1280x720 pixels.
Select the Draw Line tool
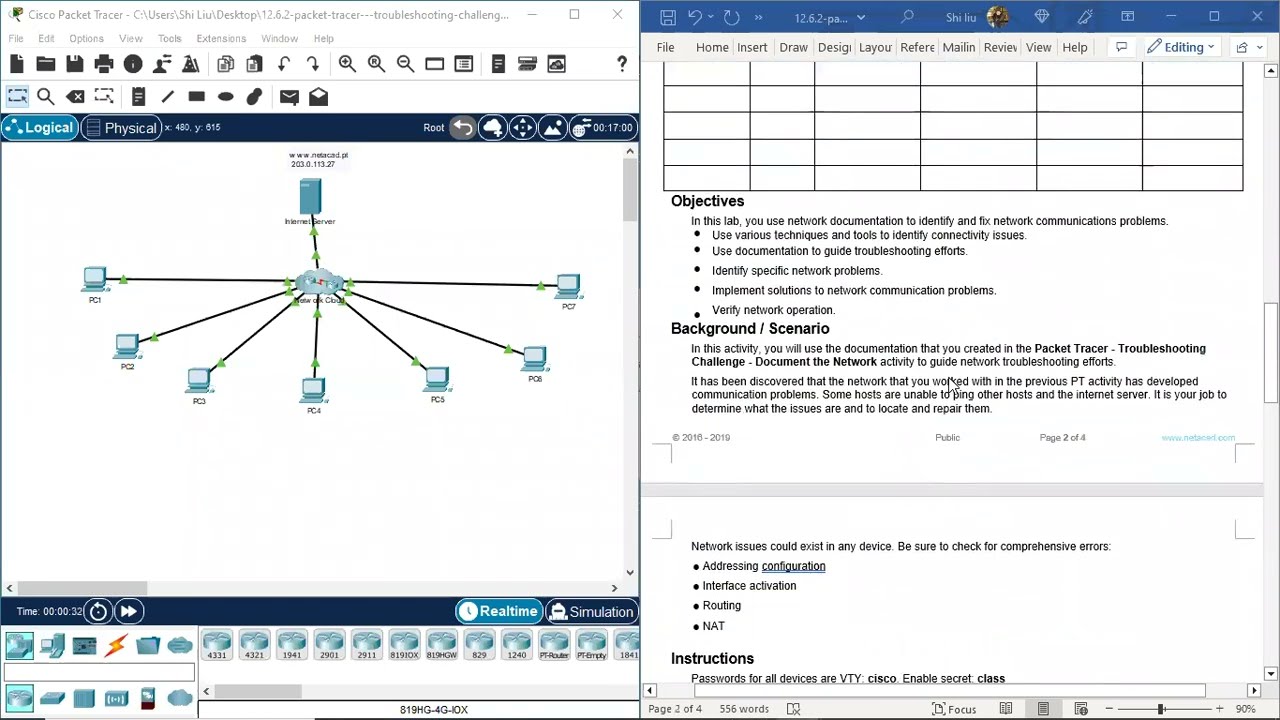pos(167,97)
